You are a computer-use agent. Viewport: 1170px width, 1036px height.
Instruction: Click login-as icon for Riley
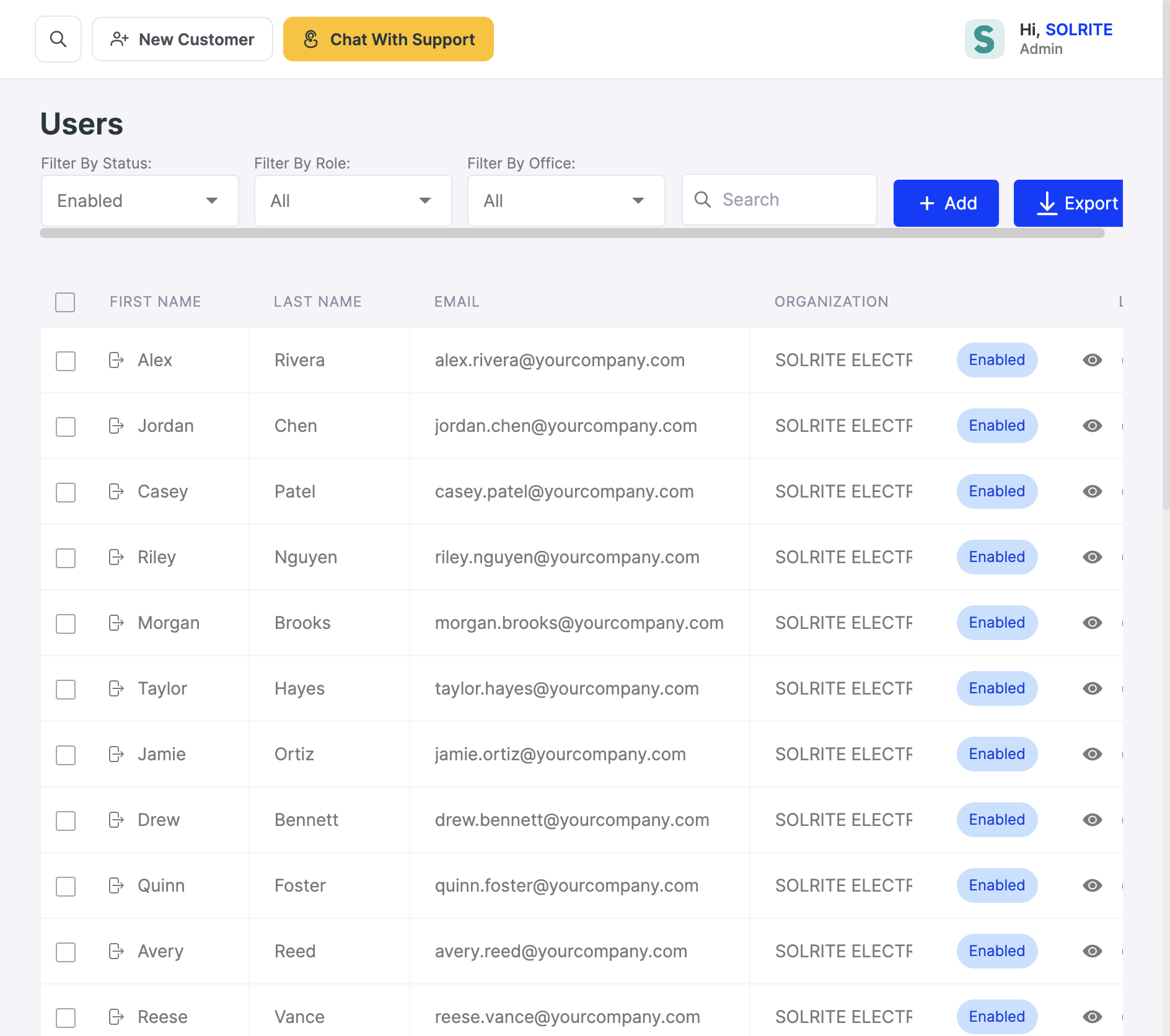pos(117,557)
